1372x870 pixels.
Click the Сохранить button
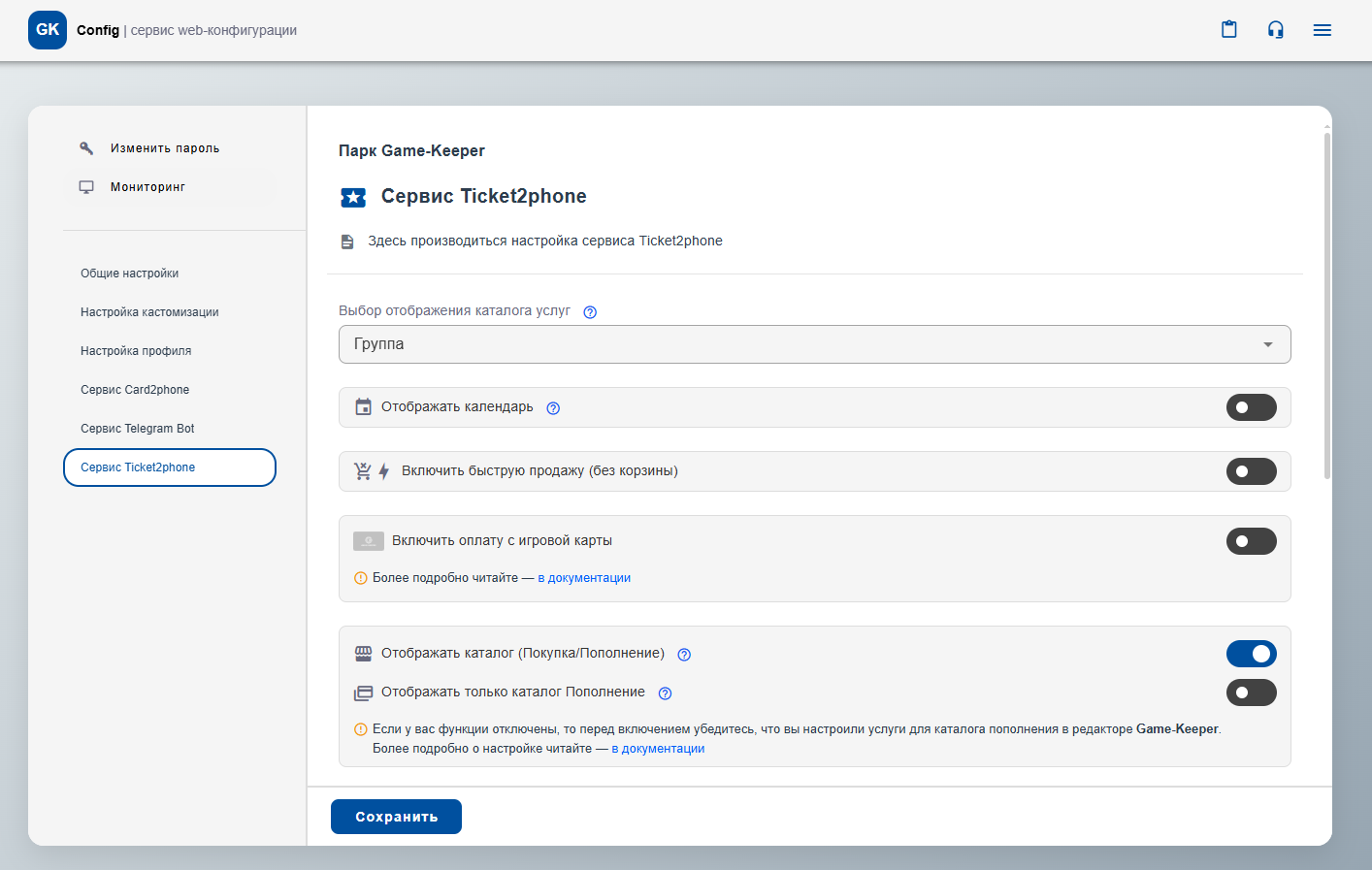[396, 817]
